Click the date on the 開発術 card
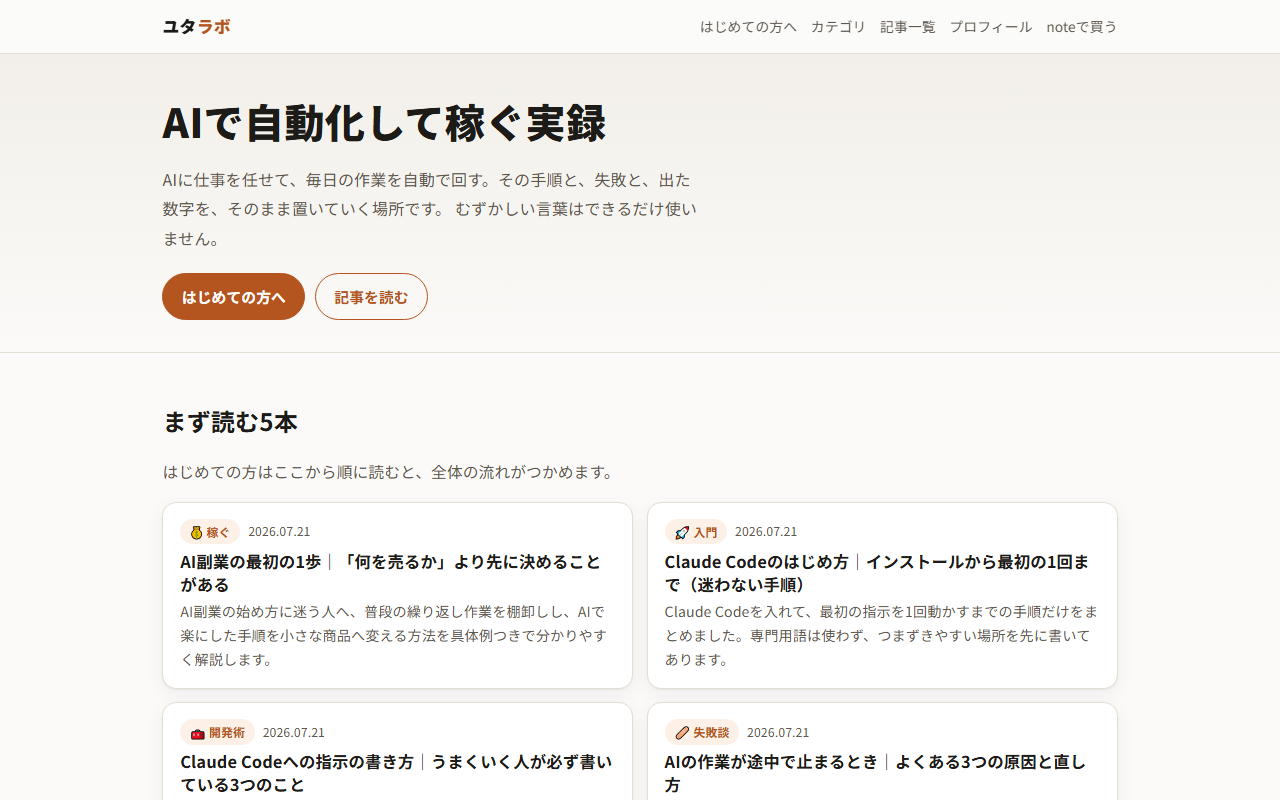This screenshot has width=1280, height=800. [294, 733]
